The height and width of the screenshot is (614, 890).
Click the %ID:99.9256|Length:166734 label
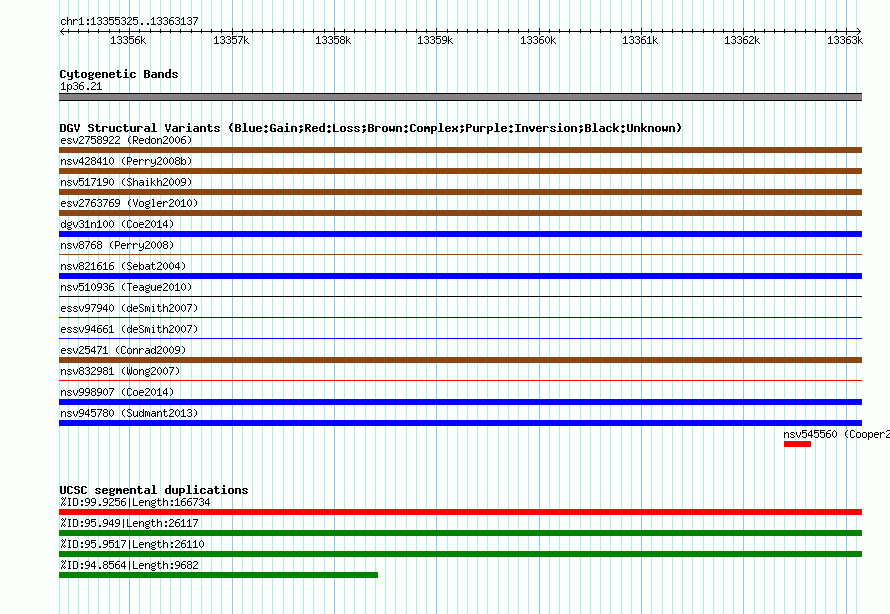point(135,502)
